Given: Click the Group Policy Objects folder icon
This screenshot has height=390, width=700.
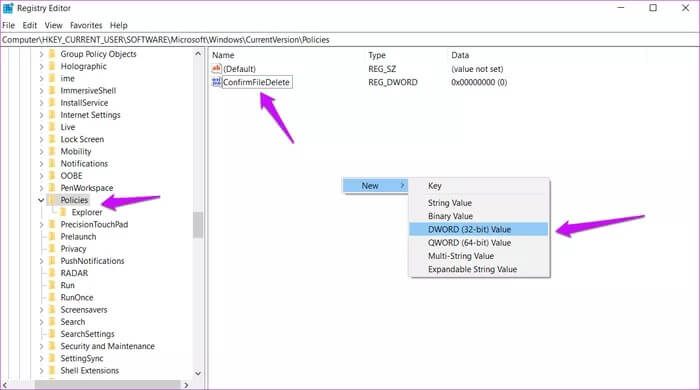Looking at the screenshot, I should click(52, 54).
